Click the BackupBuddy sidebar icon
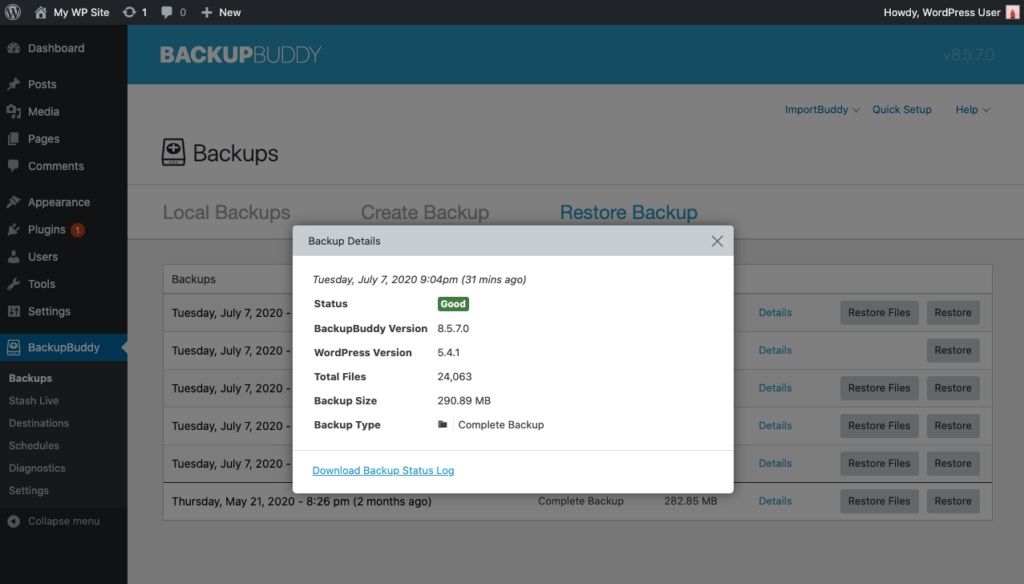The width and height of the screenshot is (1024, 584). coord(14,348)
